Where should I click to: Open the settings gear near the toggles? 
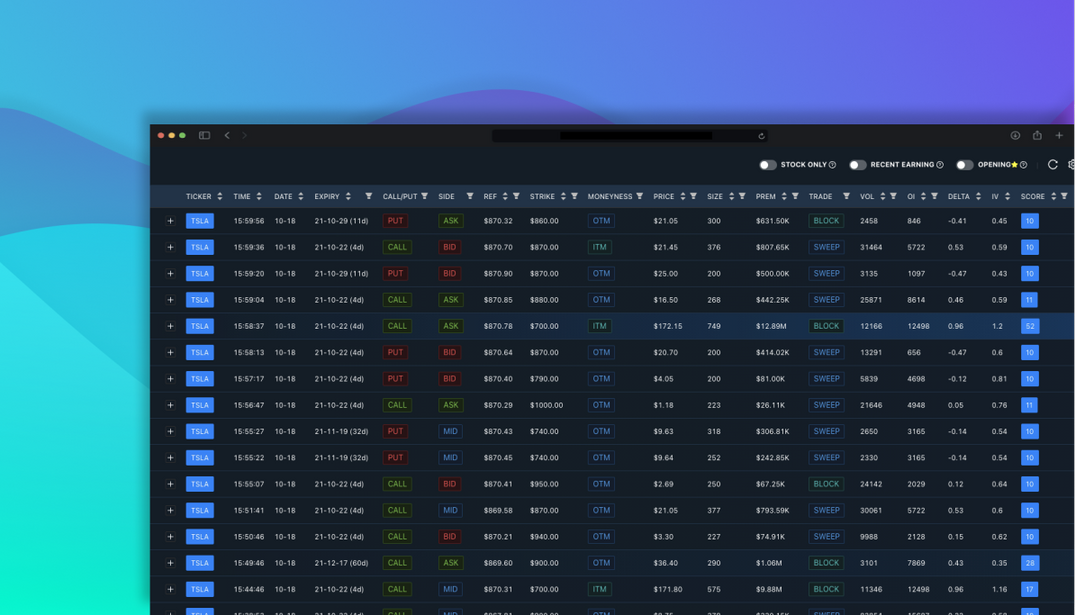tap(1072, 164)
